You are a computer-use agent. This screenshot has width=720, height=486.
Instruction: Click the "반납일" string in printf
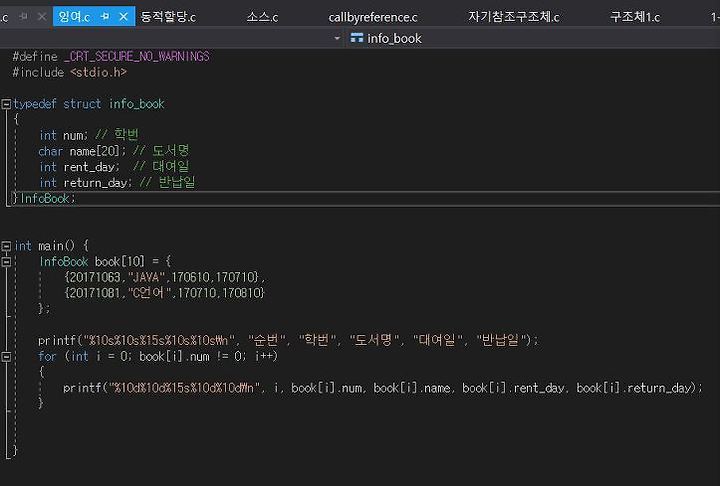tap(501, 340)
